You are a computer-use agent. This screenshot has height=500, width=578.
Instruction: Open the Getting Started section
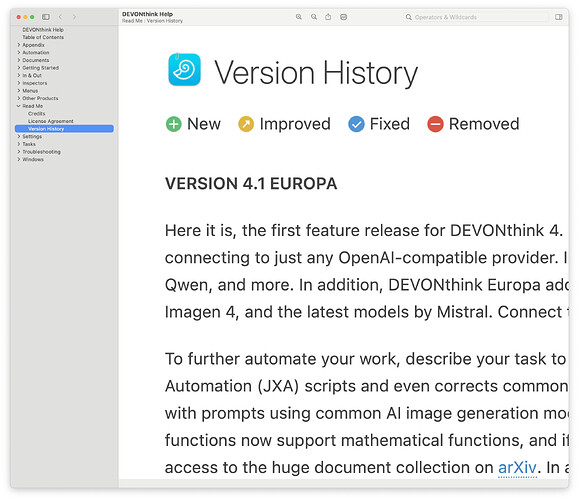(x=41, y=68)
